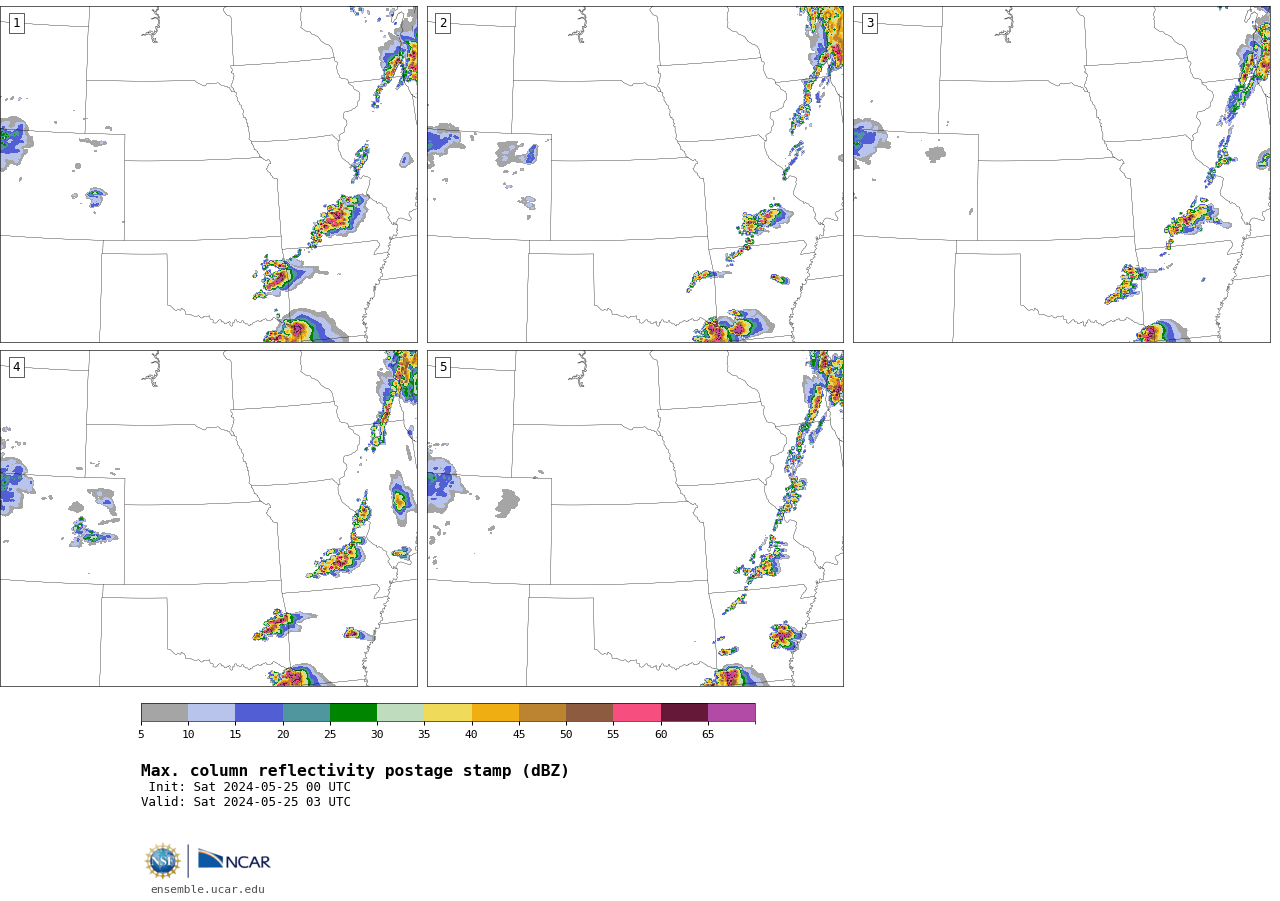Screen dimensions: 1280x901
Task: Click the dark green 25-30 dBZ swatch
Action: [x=354, y=713]
